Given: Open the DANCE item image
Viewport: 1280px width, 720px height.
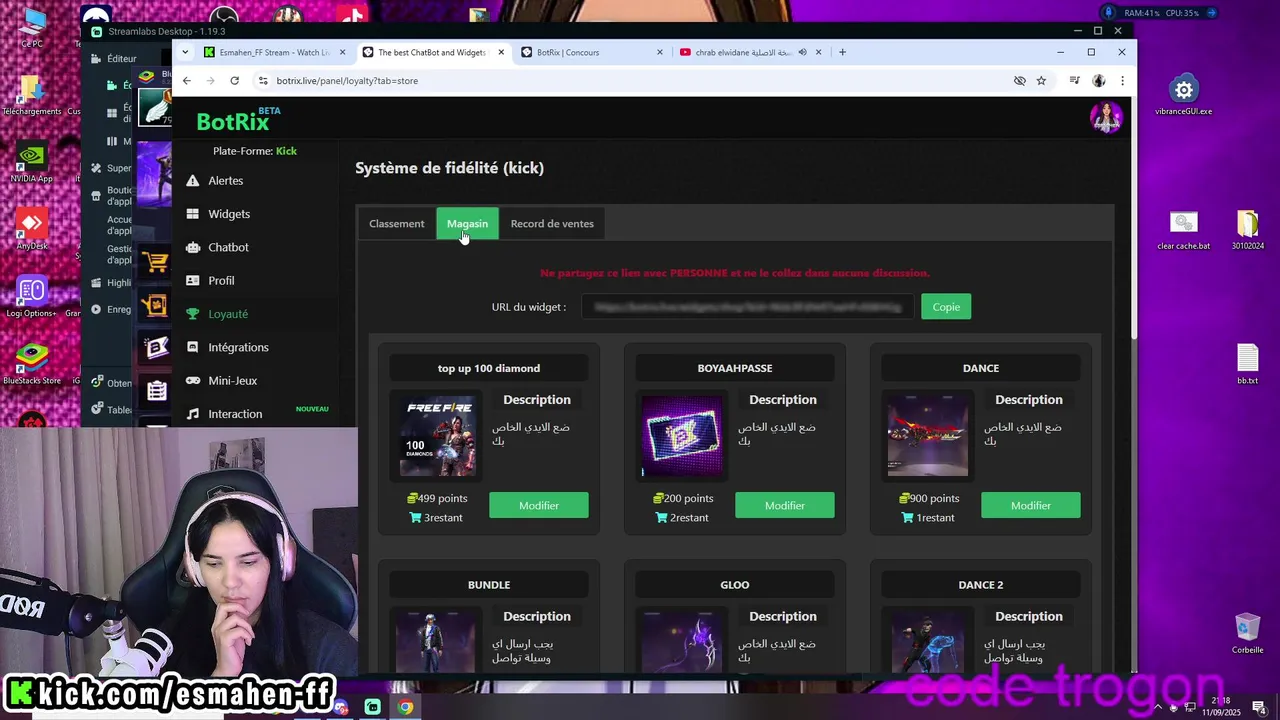Looking at the screenshot, I should tap(928, 436).
